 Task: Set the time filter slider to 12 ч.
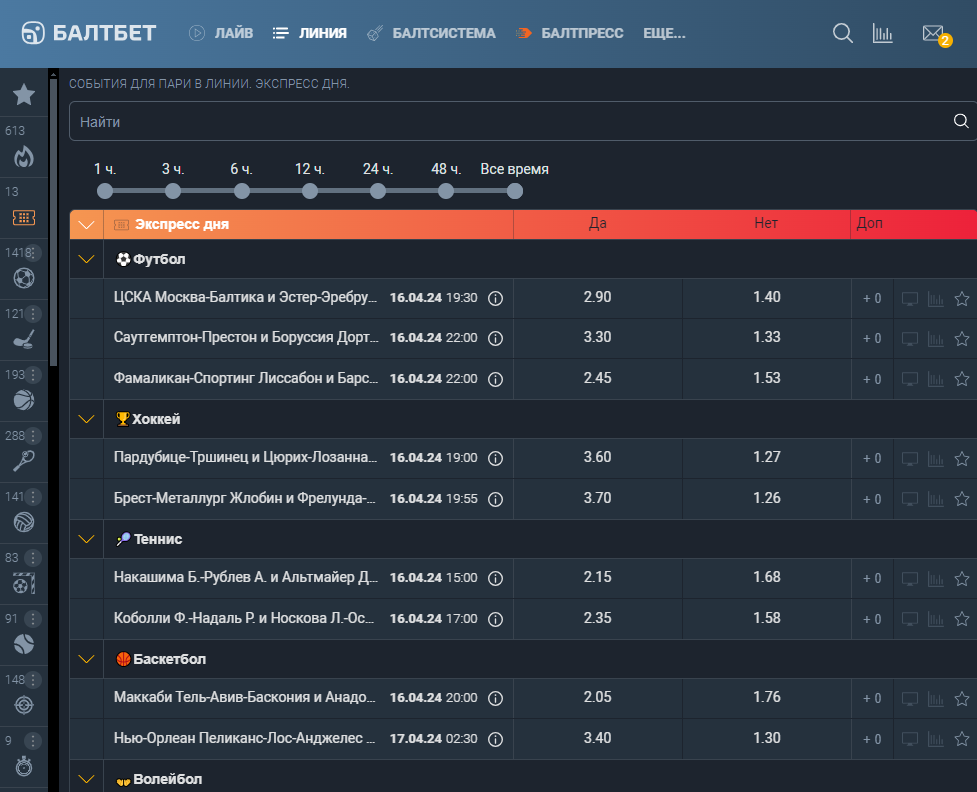310,191
